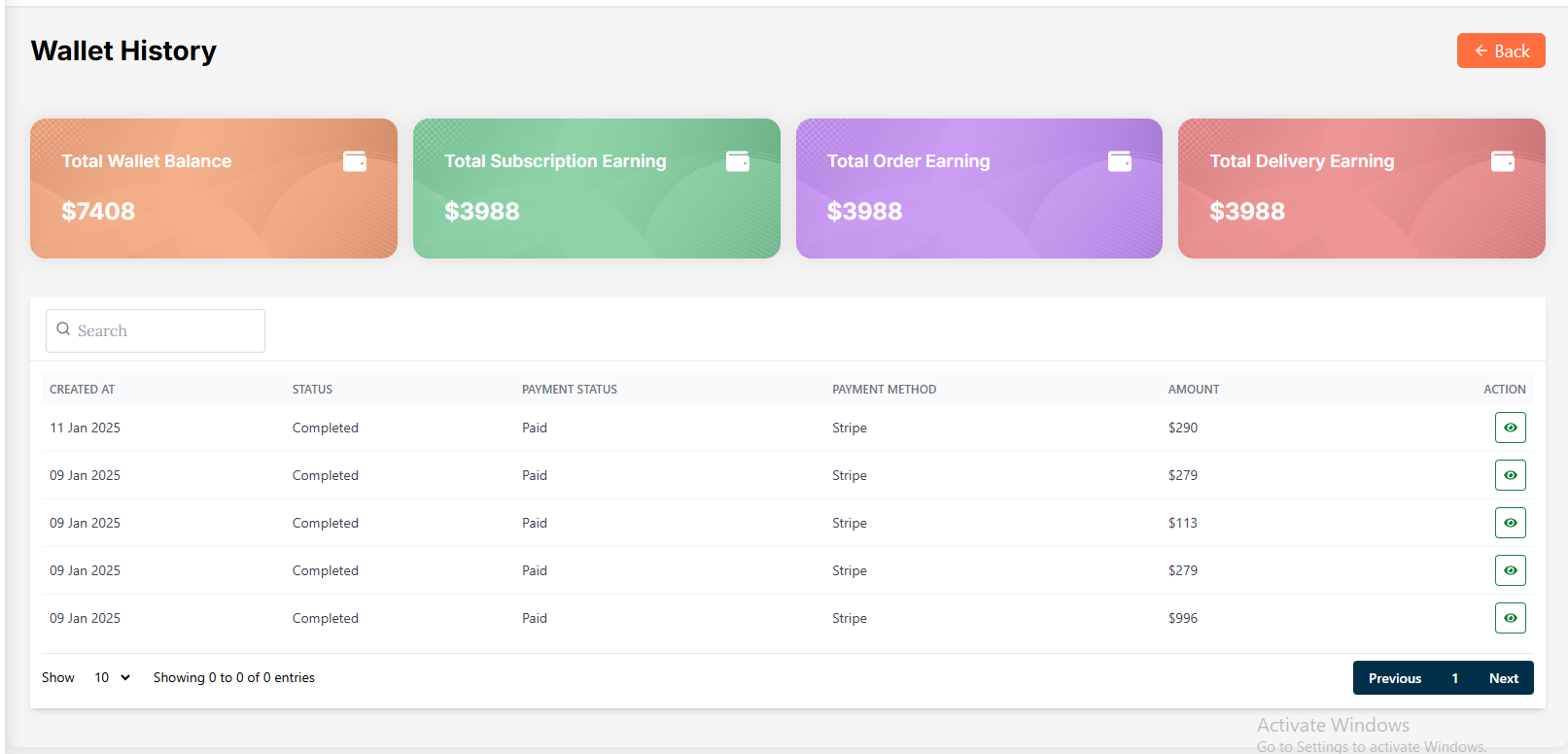Click wallet icon on Total Subscription Earning card
Image resolution: width=1568 pixels, height=754 pixels.
[738, 161]
